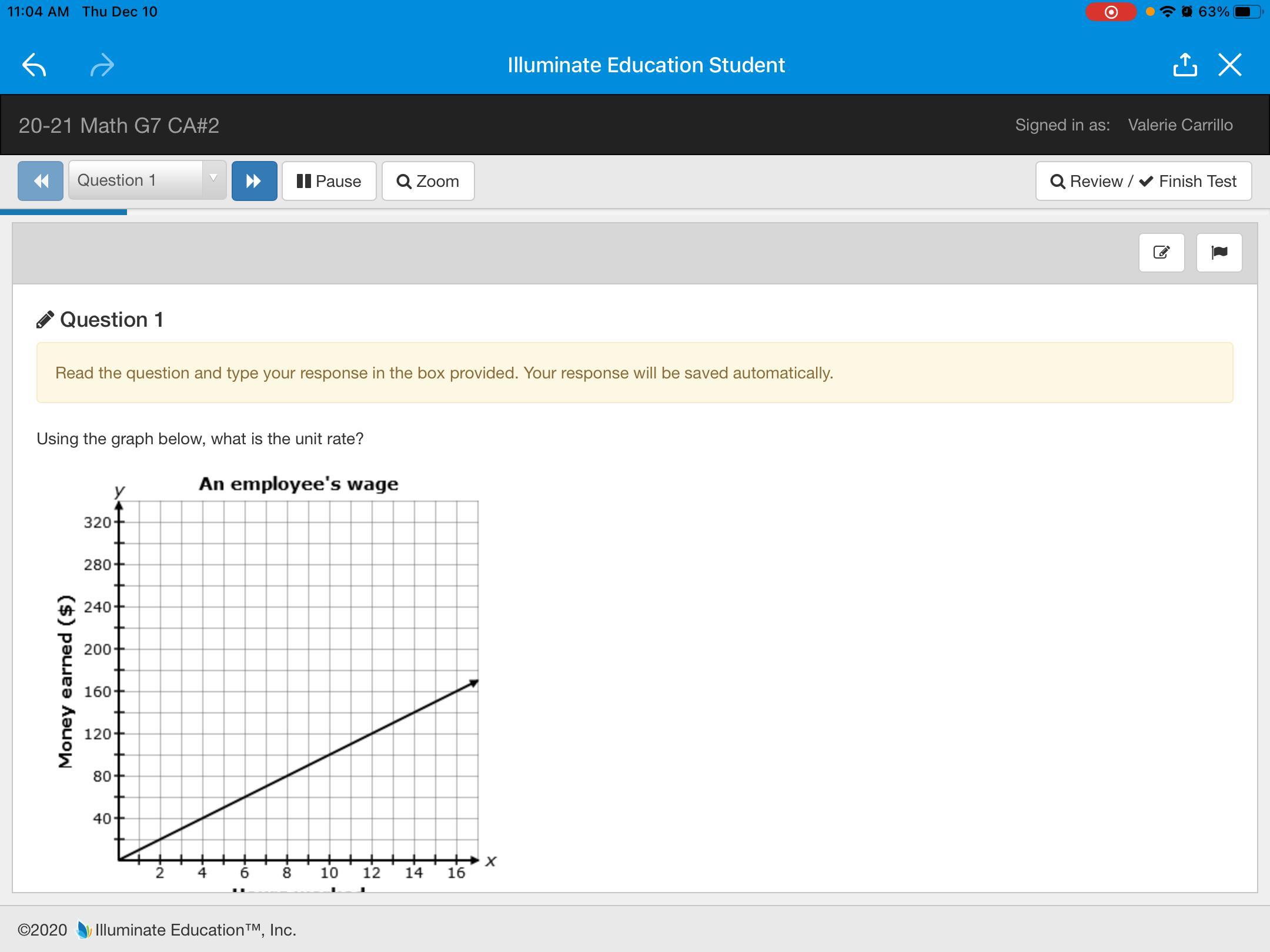Screen dimensions: 1270x952
Task: Click the dropdown arrow beside Question 1
Action: click(x=214, y=179)
